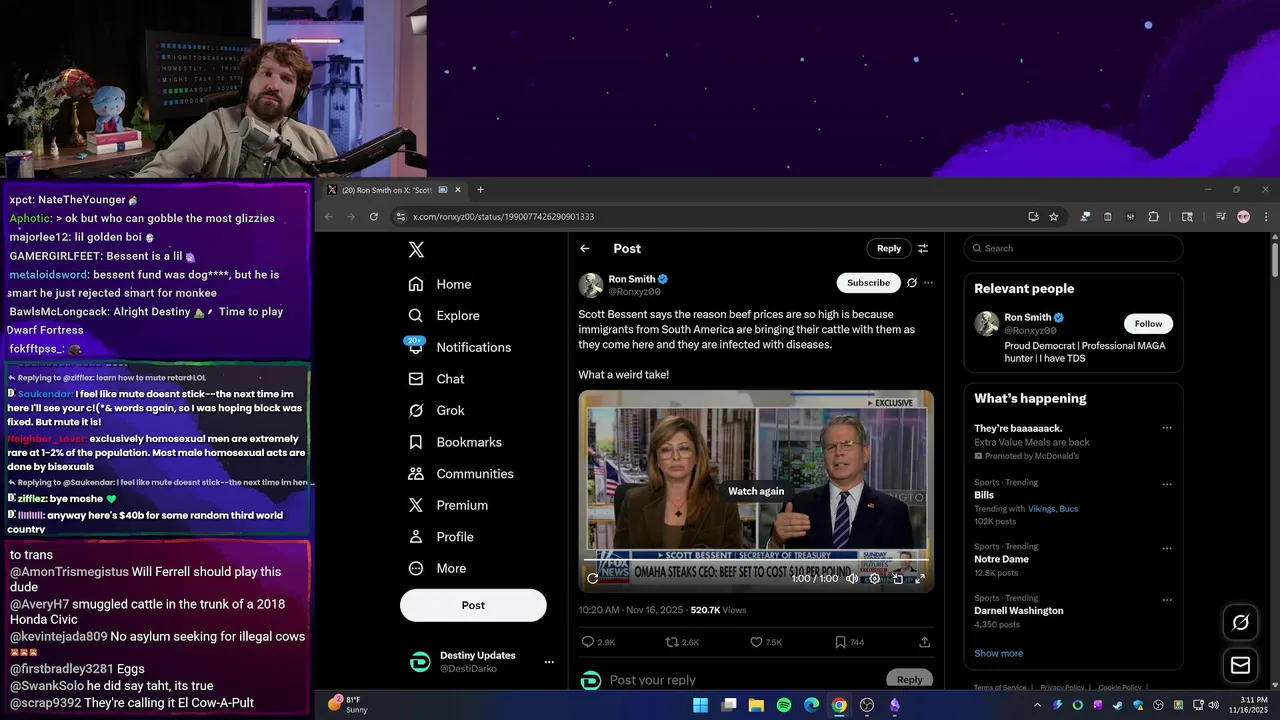
Task: Click the X logo in the sidebar
Action: [416, 250]
